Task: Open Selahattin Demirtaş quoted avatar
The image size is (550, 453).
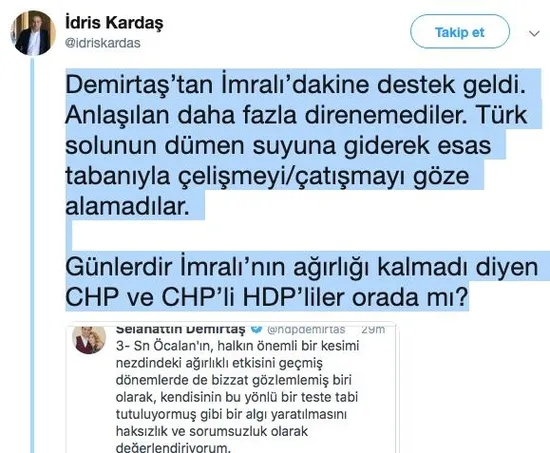Action: tap(89, 340)
